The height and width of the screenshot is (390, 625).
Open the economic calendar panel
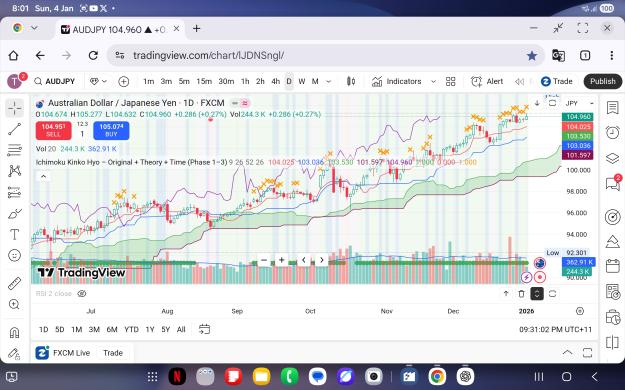click(x=613, y=266)
